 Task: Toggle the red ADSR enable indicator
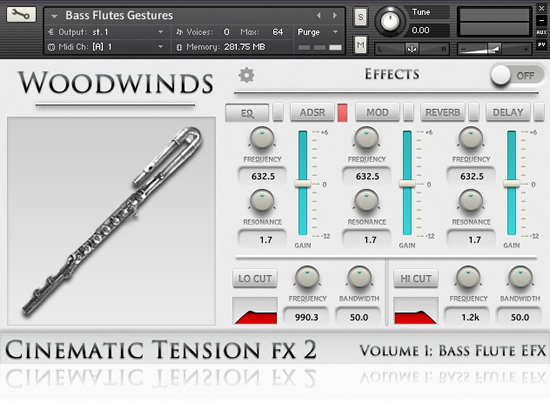pos(342,112)
